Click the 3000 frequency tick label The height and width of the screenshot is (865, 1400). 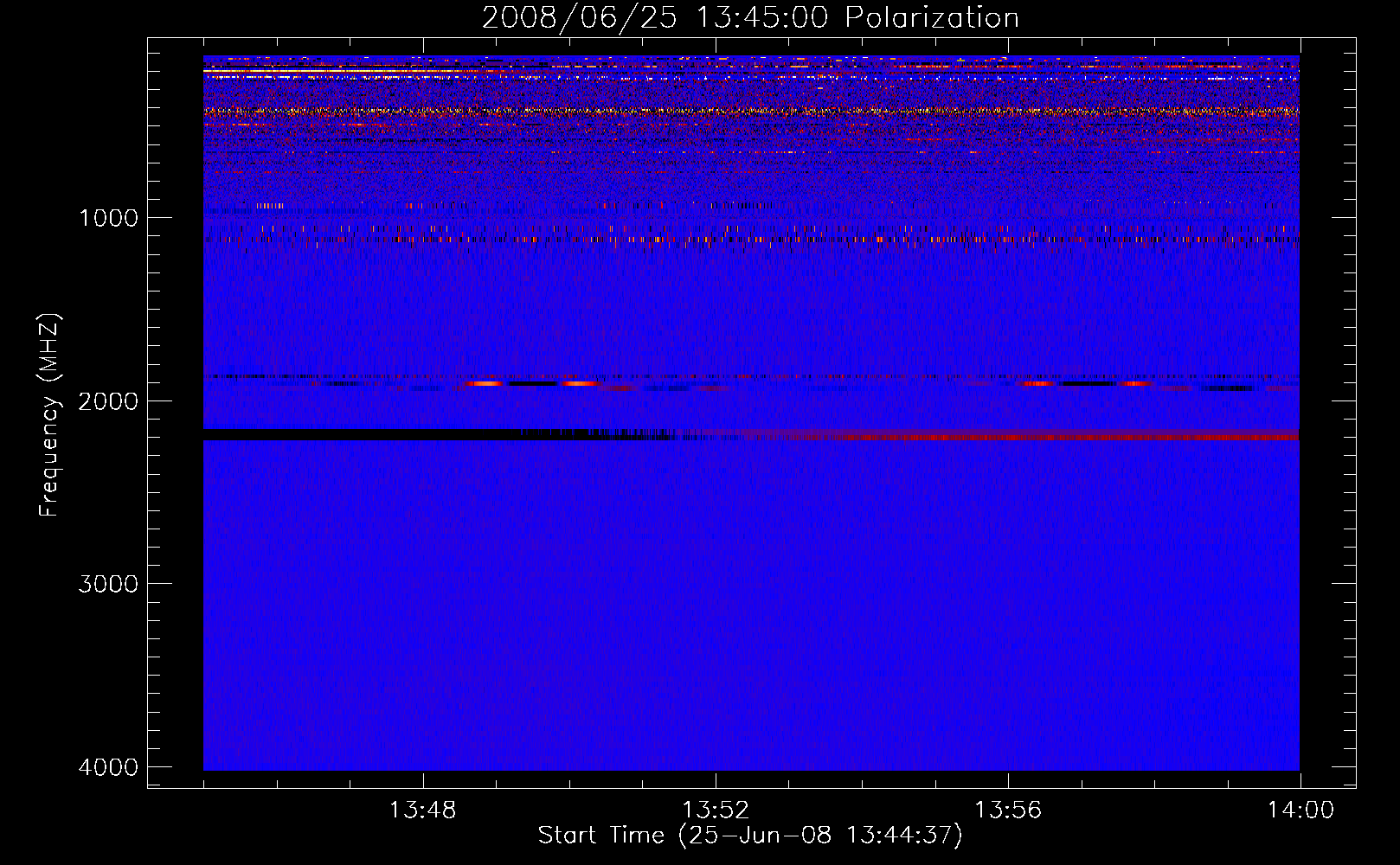pyautogui.click(x=108, y=584)
